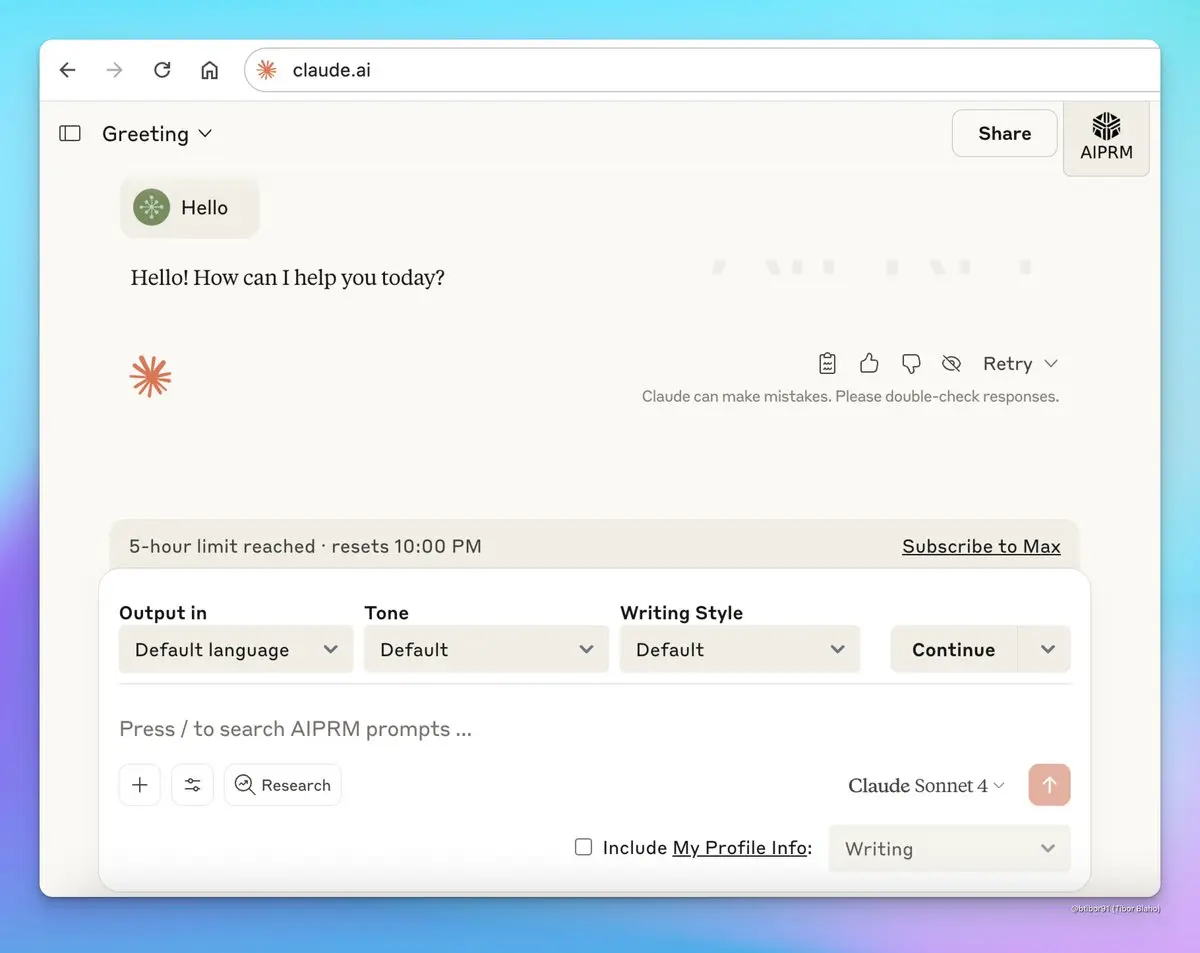
Task: Click the Subscribe to Max link
Action: click(x=981, y=546)
